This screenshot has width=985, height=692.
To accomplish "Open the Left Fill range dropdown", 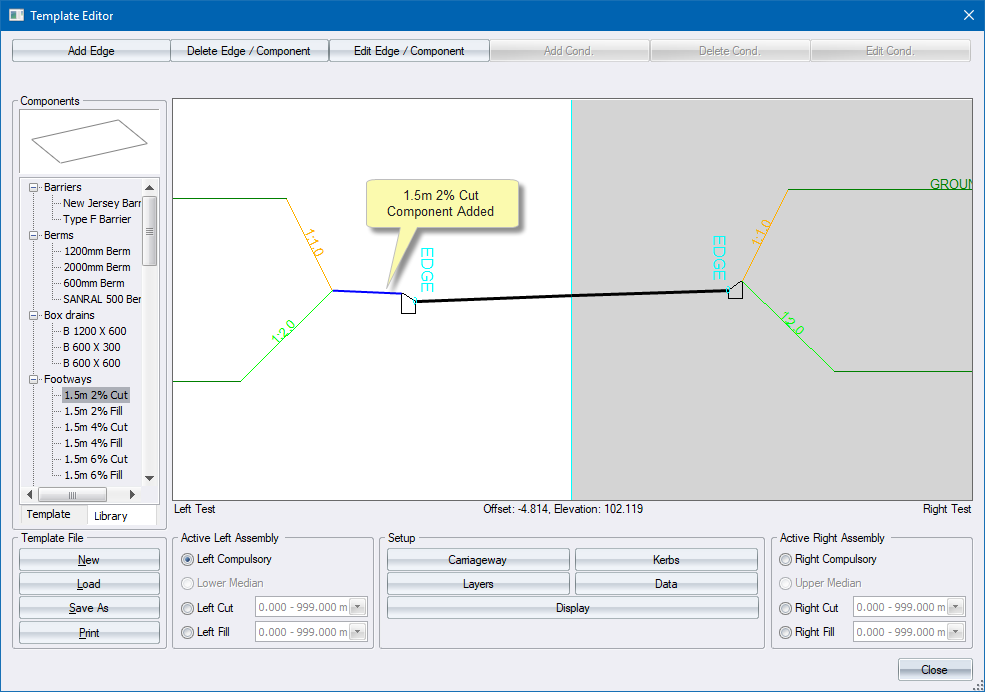I will point(358,632).
